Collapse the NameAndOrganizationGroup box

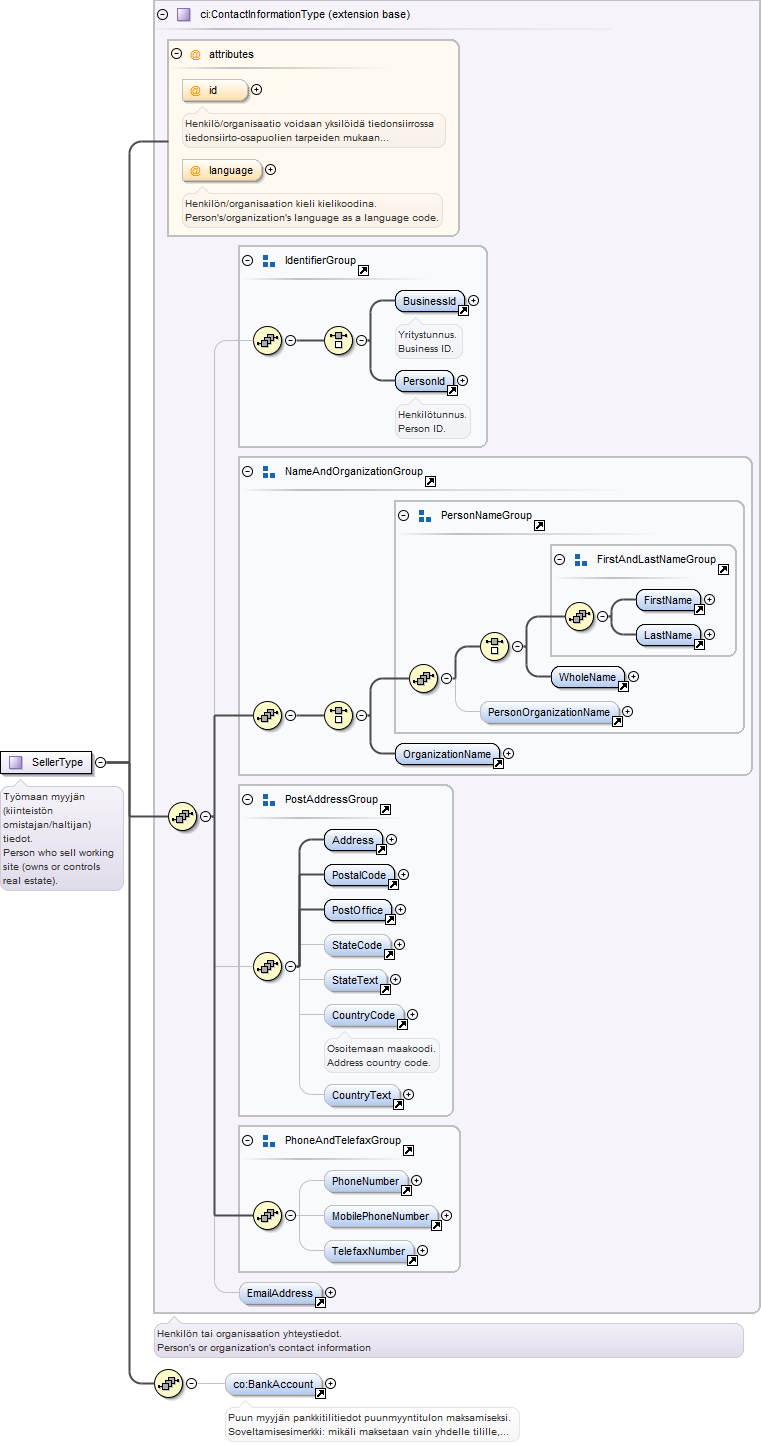coord(248,471)
